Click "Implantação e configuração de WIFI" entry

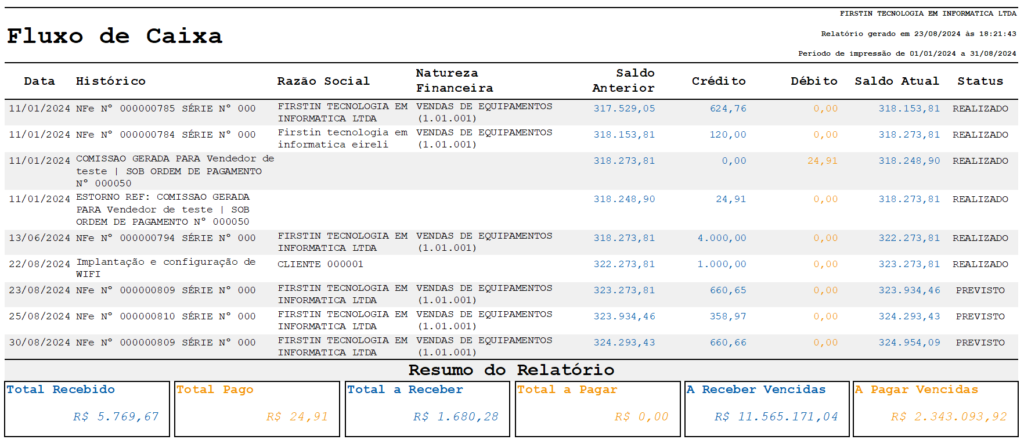click(x=166, y=269)
